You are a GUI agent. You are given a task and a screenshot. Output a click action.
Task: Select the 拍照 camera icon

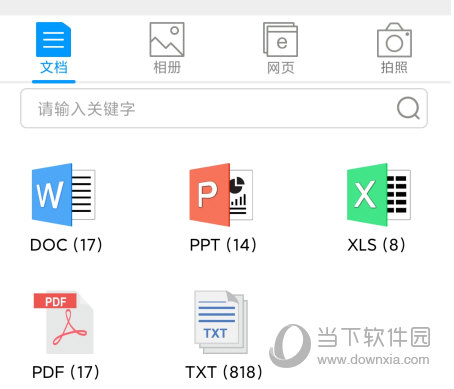tap(394, 40)
